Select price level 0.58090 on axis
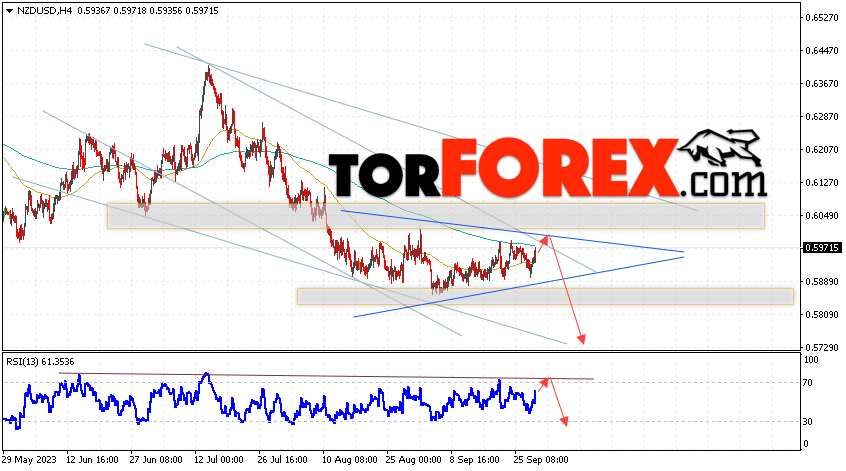This screenshot has width=846, height=471. (822, 315)
